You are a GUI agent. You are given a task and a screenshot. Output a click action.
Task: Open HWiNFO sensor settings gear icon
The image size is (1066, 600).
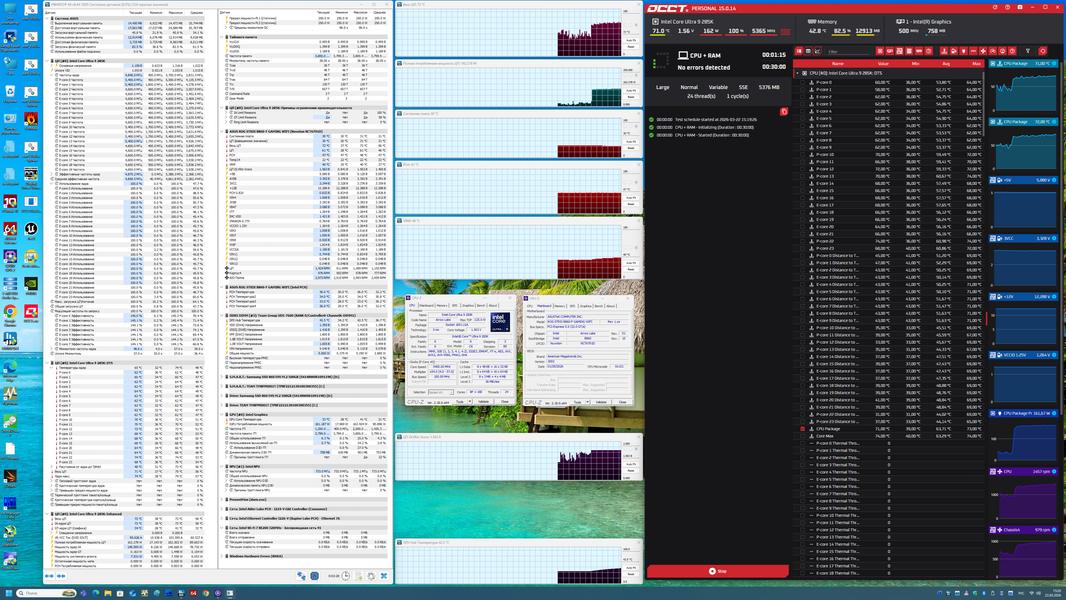coord(371,576)
